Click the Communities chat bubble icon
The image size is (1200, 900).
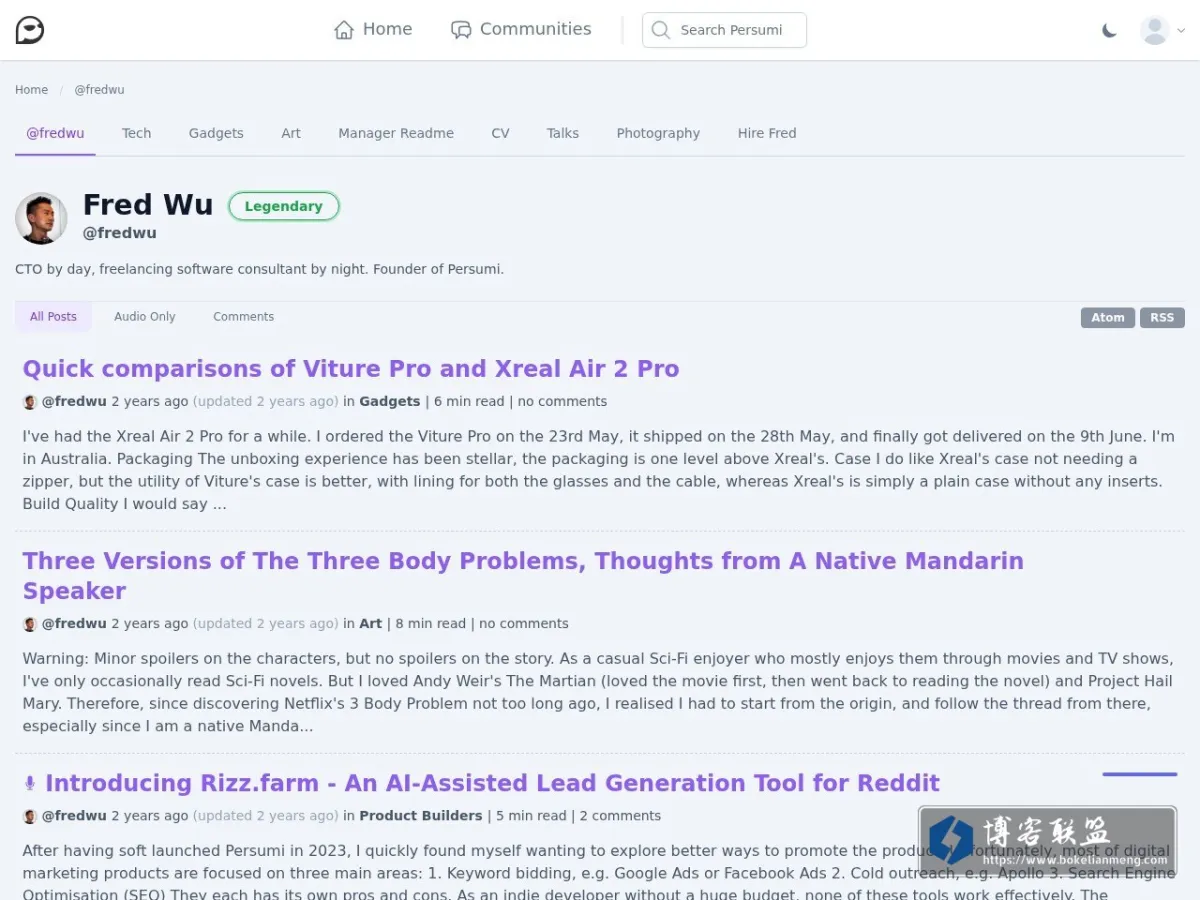pyautogui.click(x=461, y=30)
